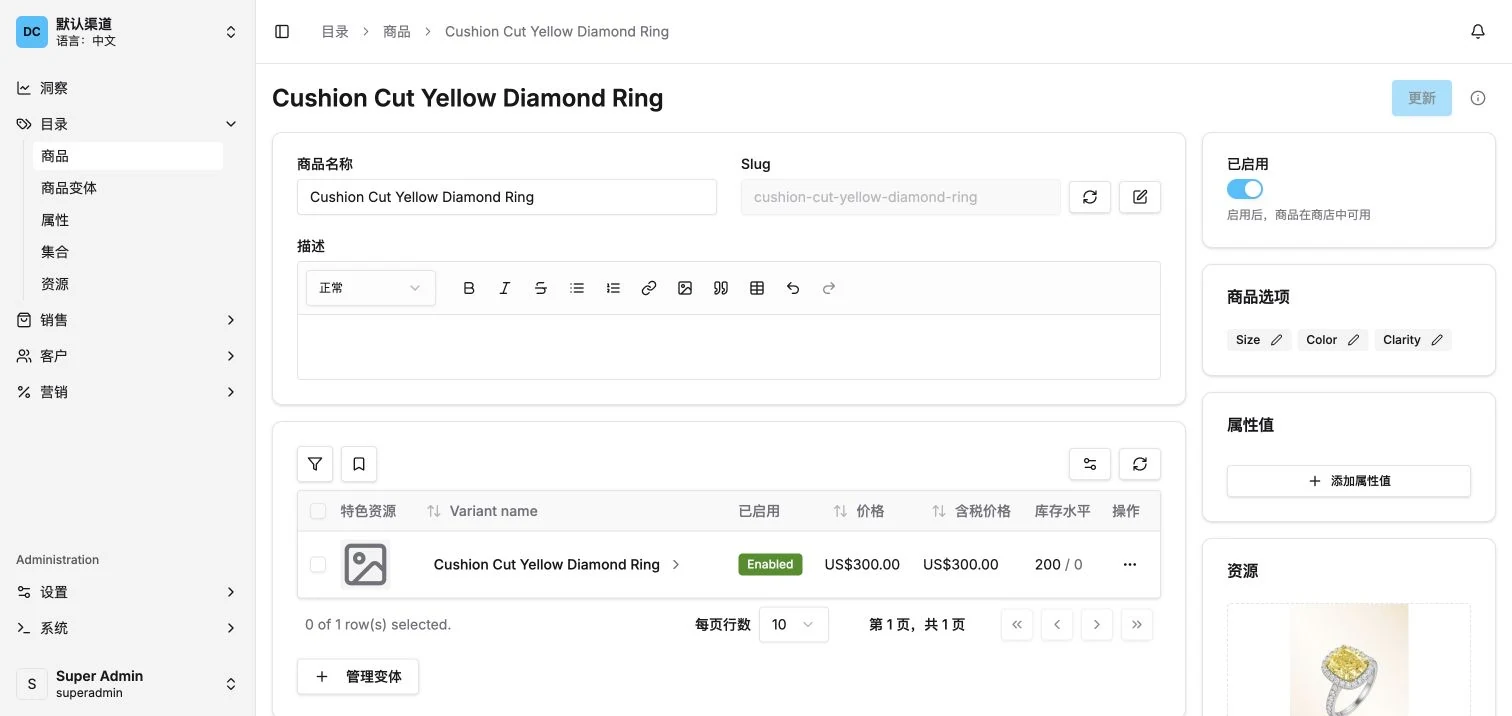This screenshot has height=716, width=1512.
Task: Click the edit slug pencil icon
Action: (x=1140, y=197)
